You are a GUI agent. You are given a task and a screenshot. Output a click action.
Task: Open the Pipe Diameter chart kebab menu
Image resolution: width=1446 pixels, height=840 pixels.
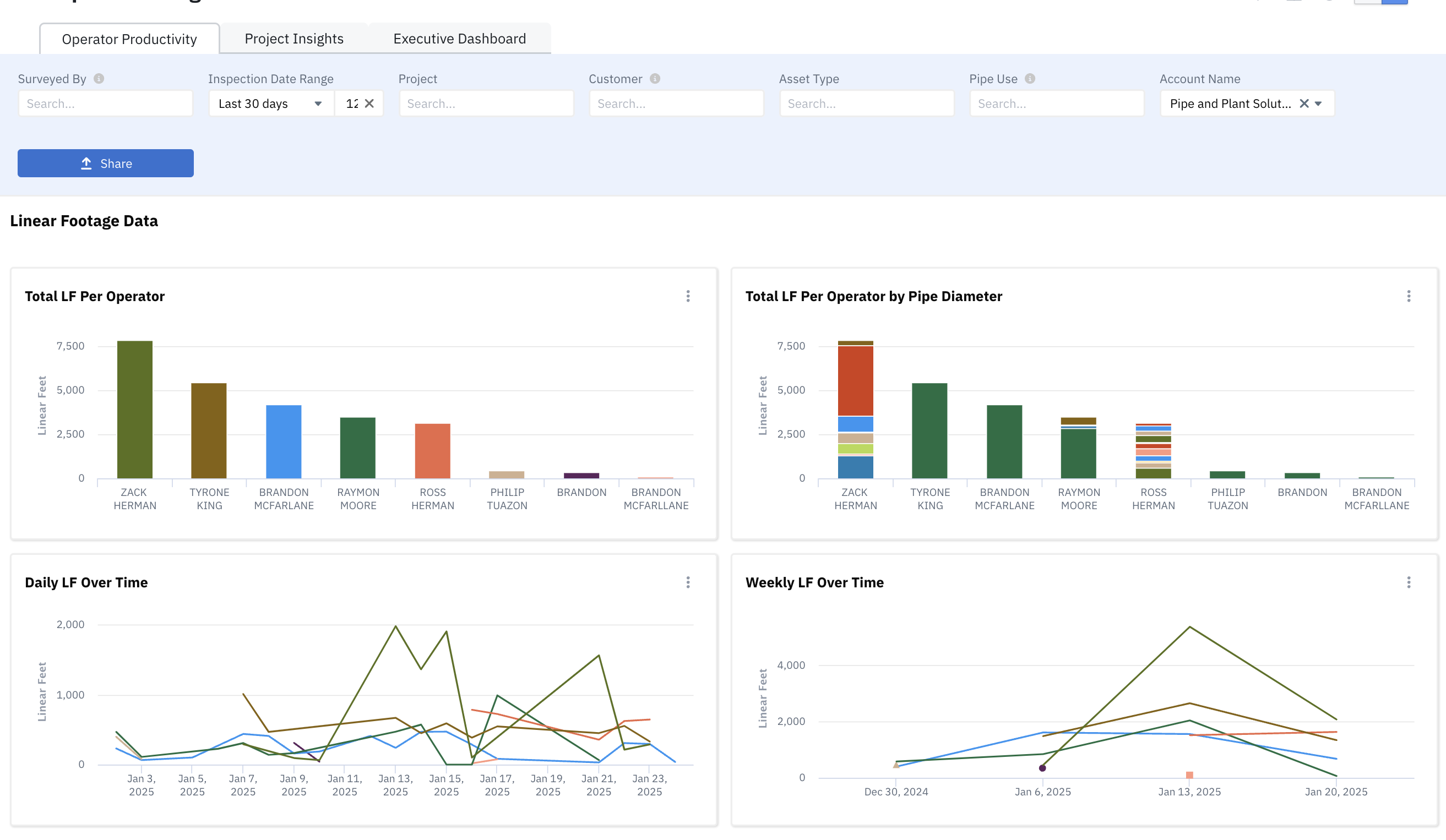(1409, 296)
